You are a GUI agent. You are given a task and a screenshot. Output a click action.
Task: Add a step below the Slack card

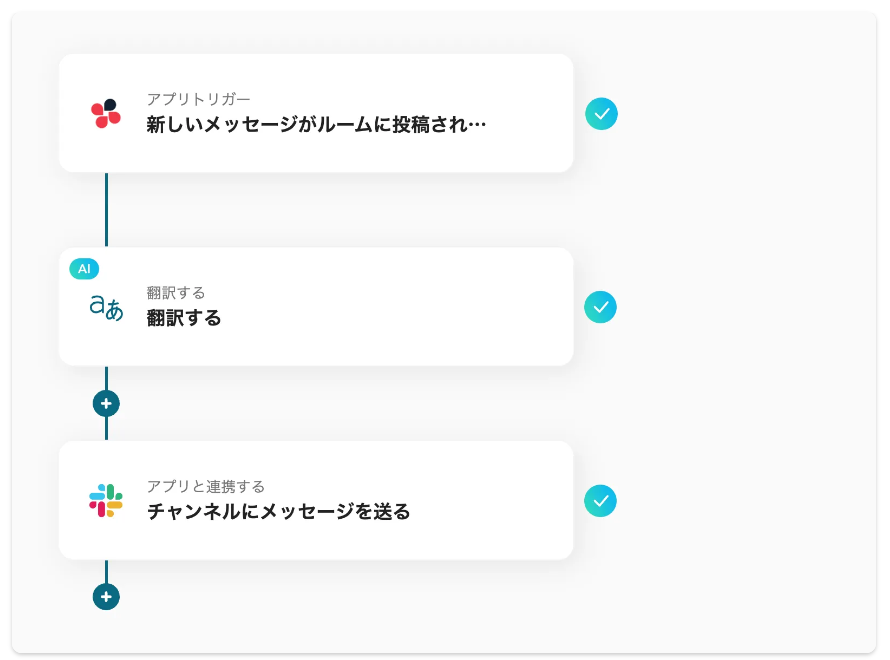[x=106, y=597]
